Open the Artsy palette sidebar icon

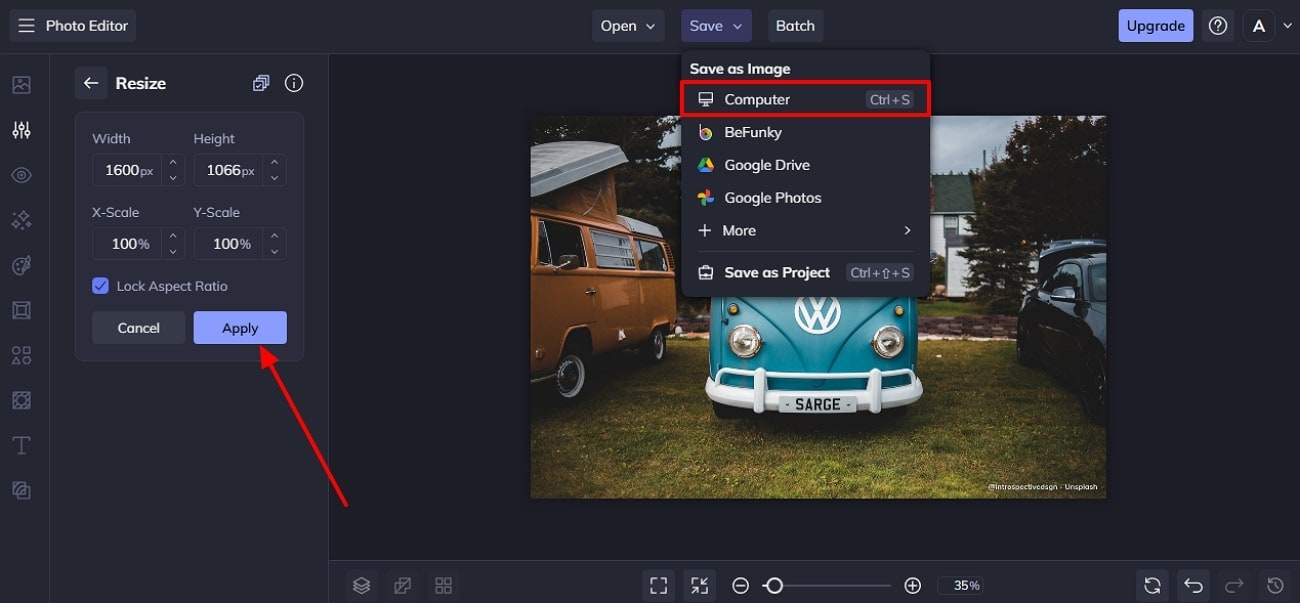click(x=21, y=265)
